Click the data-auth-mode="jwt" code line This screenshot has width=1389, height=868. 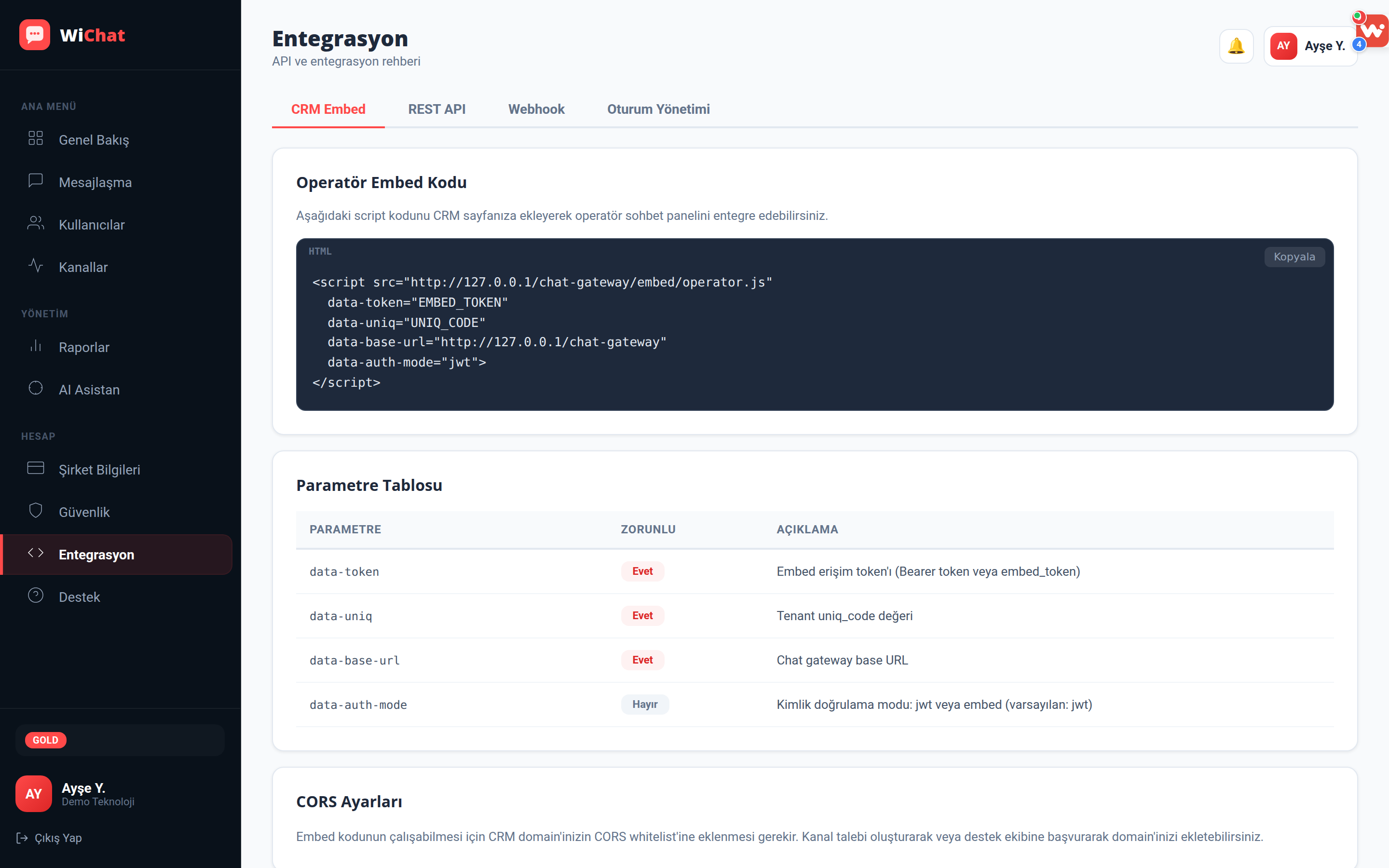407,362
